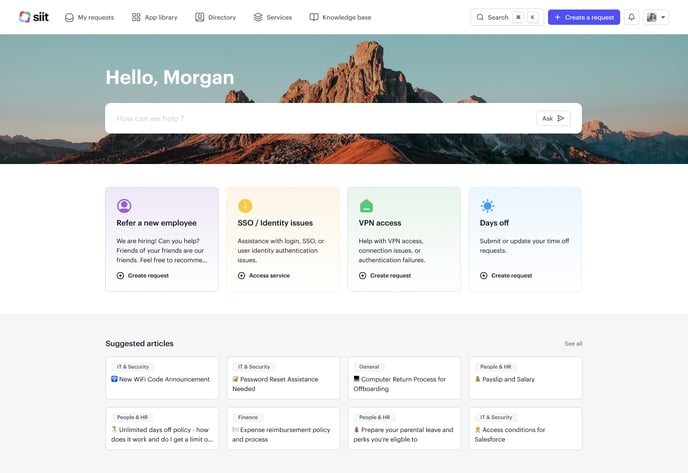Go to the Directory page
The width and height of the screenshot is (688, 473).
pyautogui.click(x=215, y=17)
